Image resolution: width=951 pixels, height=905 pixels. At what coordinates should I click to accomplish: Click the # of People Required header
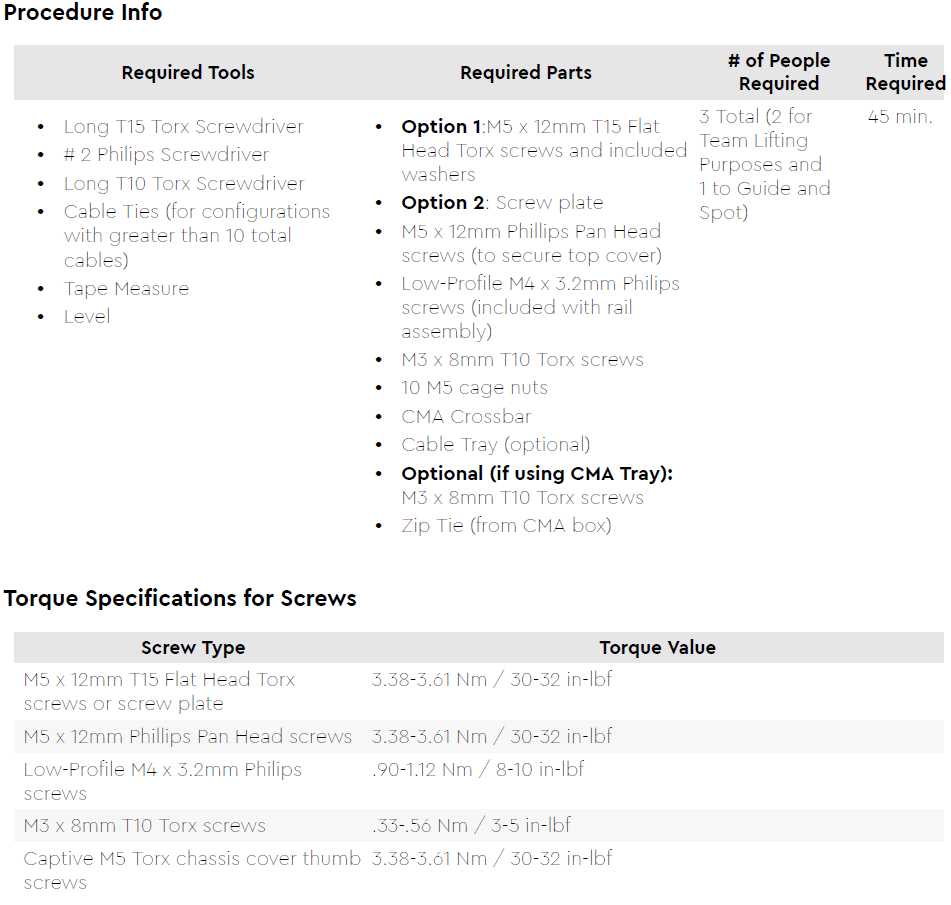click(779, 72)
